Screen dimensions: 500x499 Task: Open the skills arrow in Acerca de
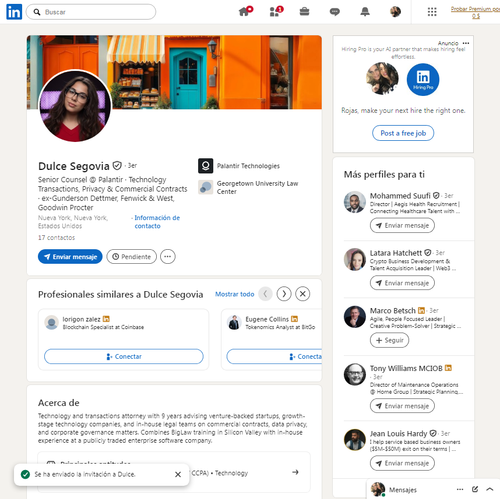point(295,472)
